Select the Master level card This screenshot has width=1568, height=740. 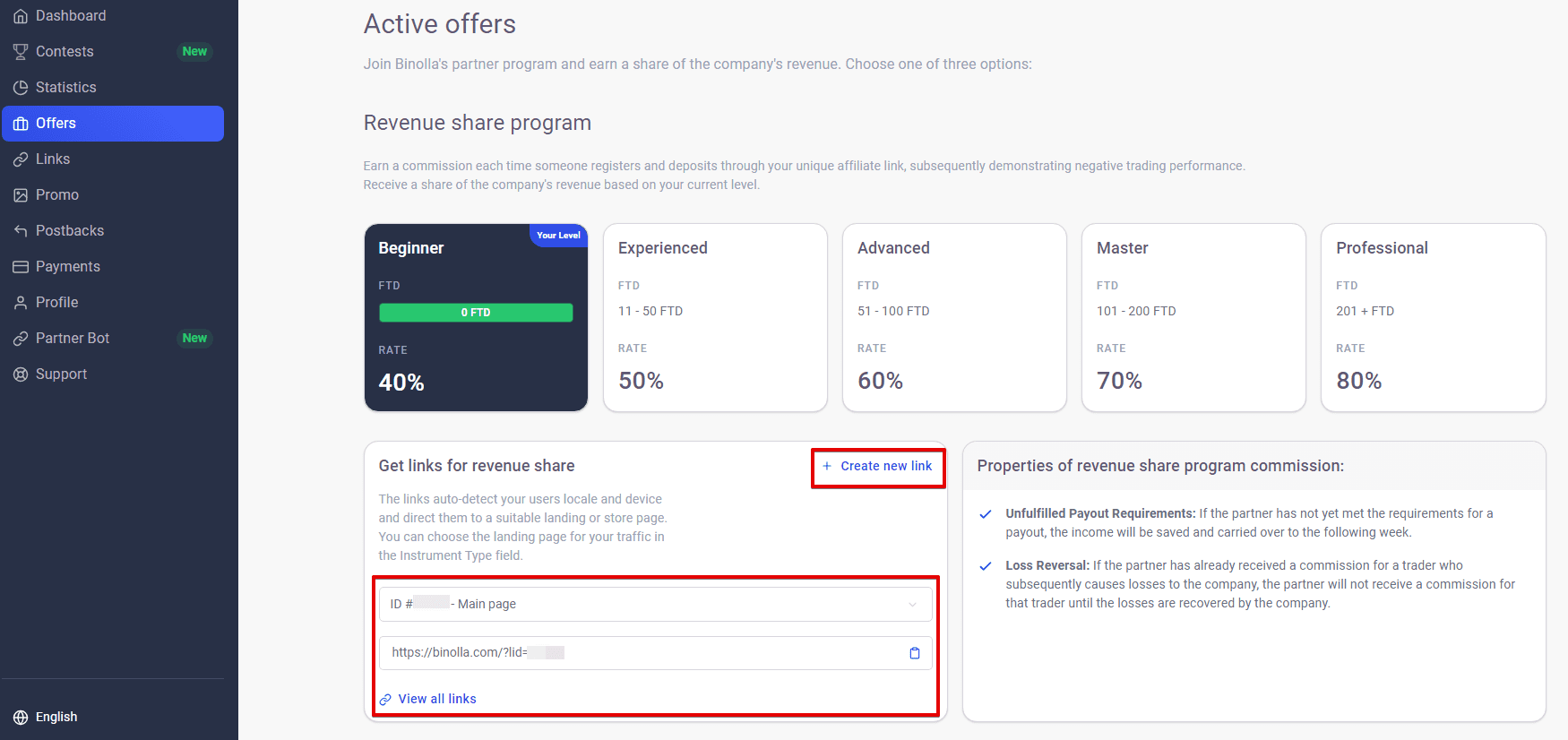(1193, 318)
